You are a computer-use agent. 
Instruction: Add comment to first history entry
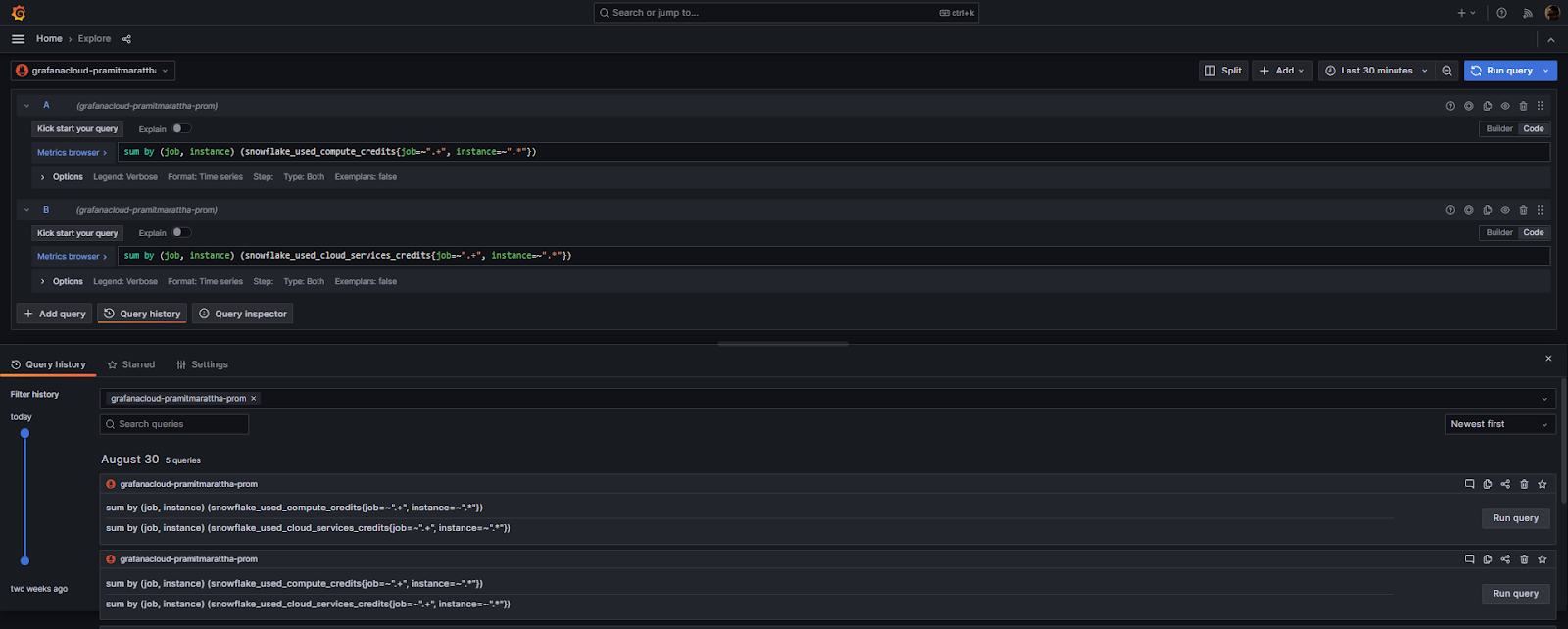1469,484
